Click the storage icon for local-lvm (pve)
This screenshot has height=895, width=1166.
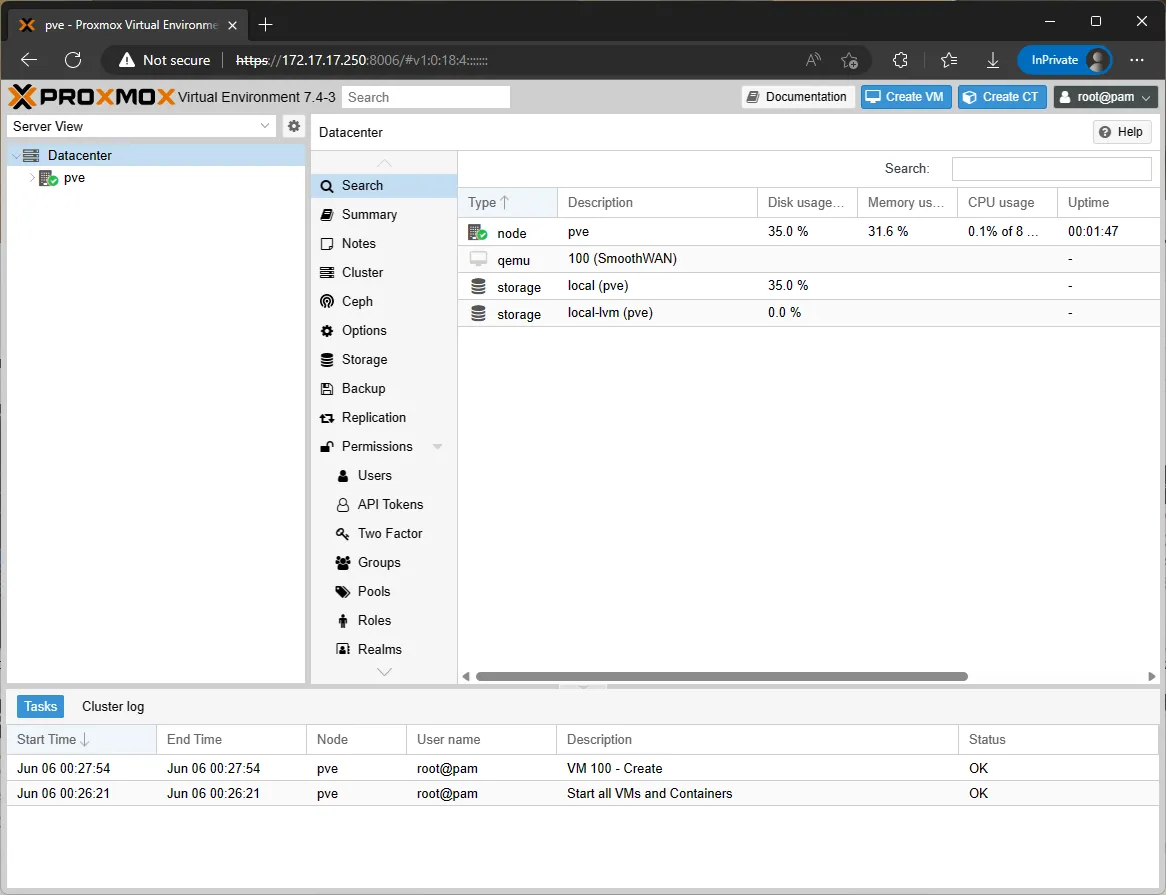click(478, 314)
